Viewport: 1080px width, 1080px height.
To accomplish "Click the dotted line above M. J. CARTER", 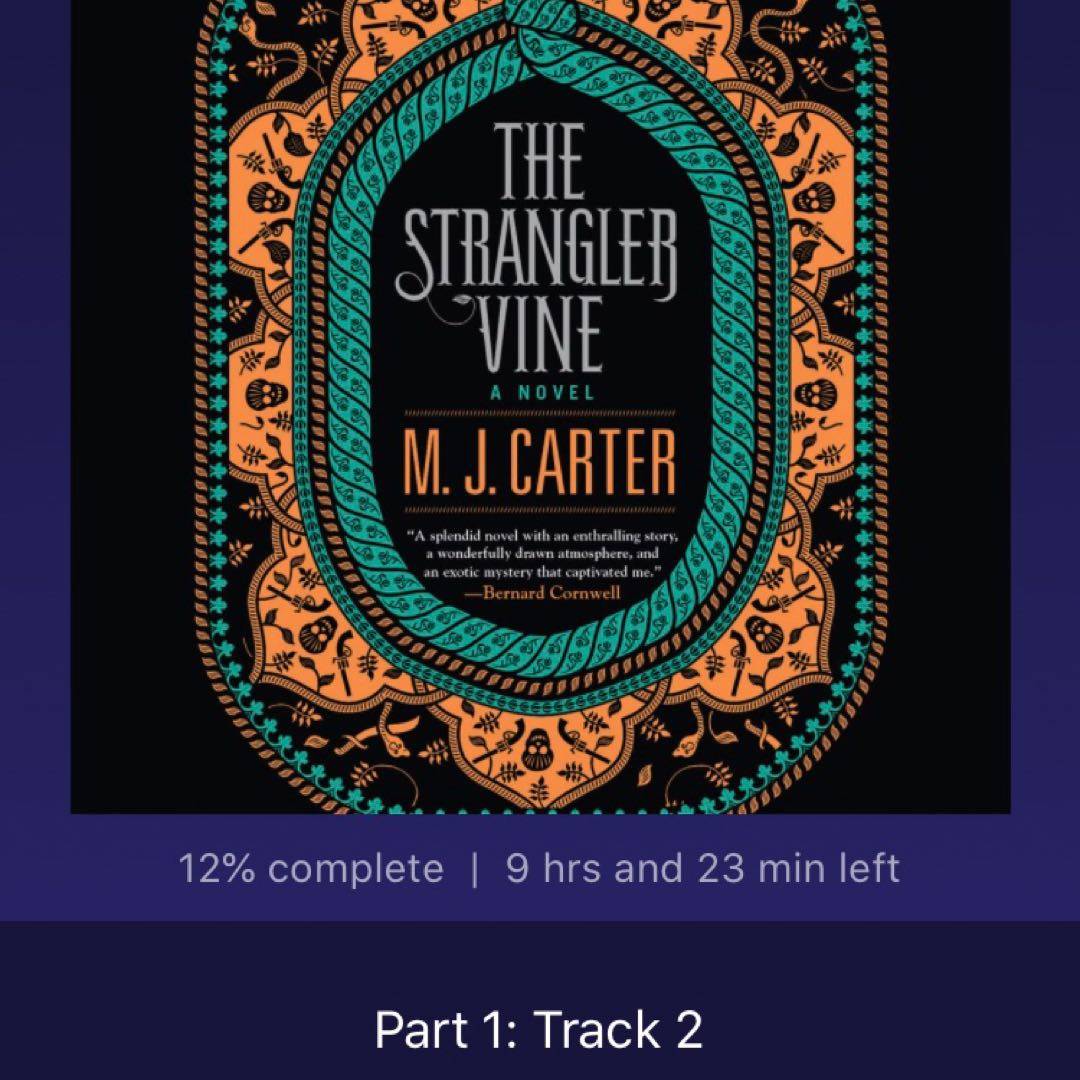I will point(540,414).
